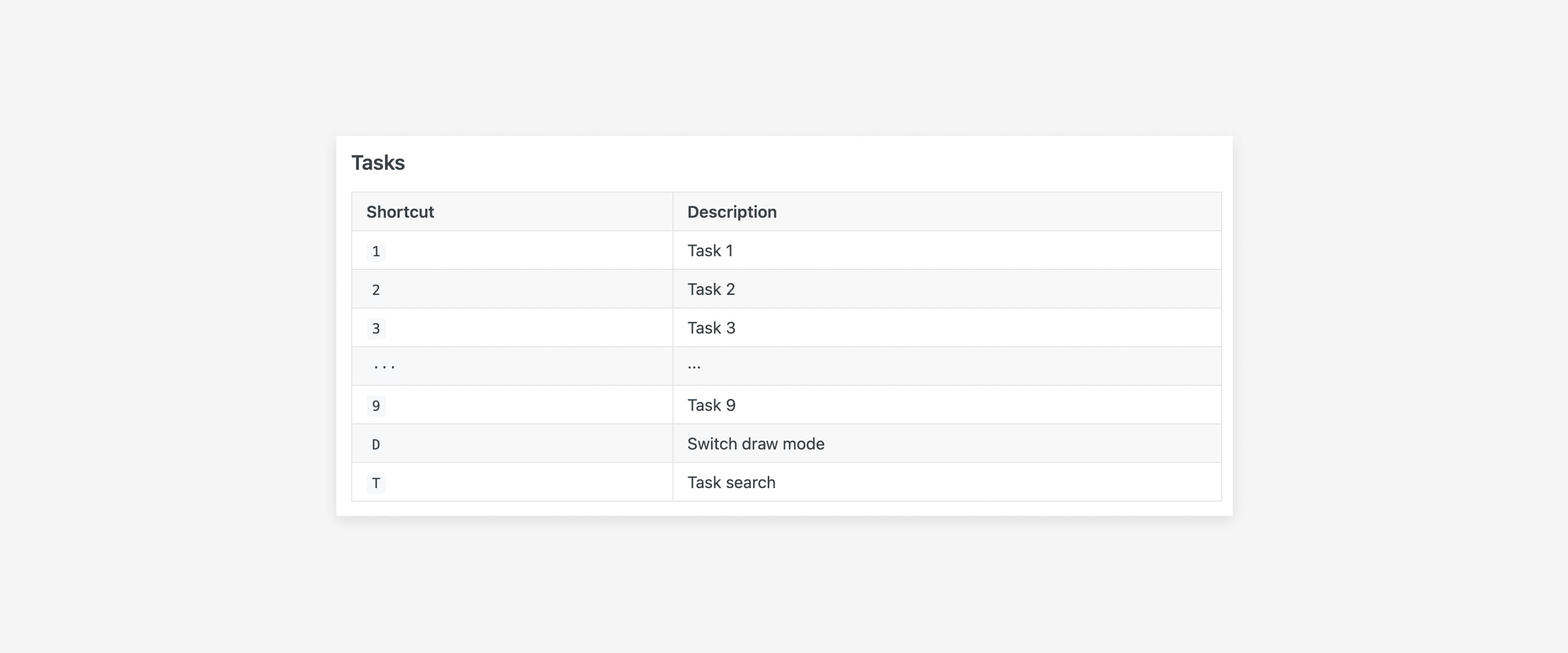Select shortcut key '2'

pyautogui.click(x=376, y=289)
